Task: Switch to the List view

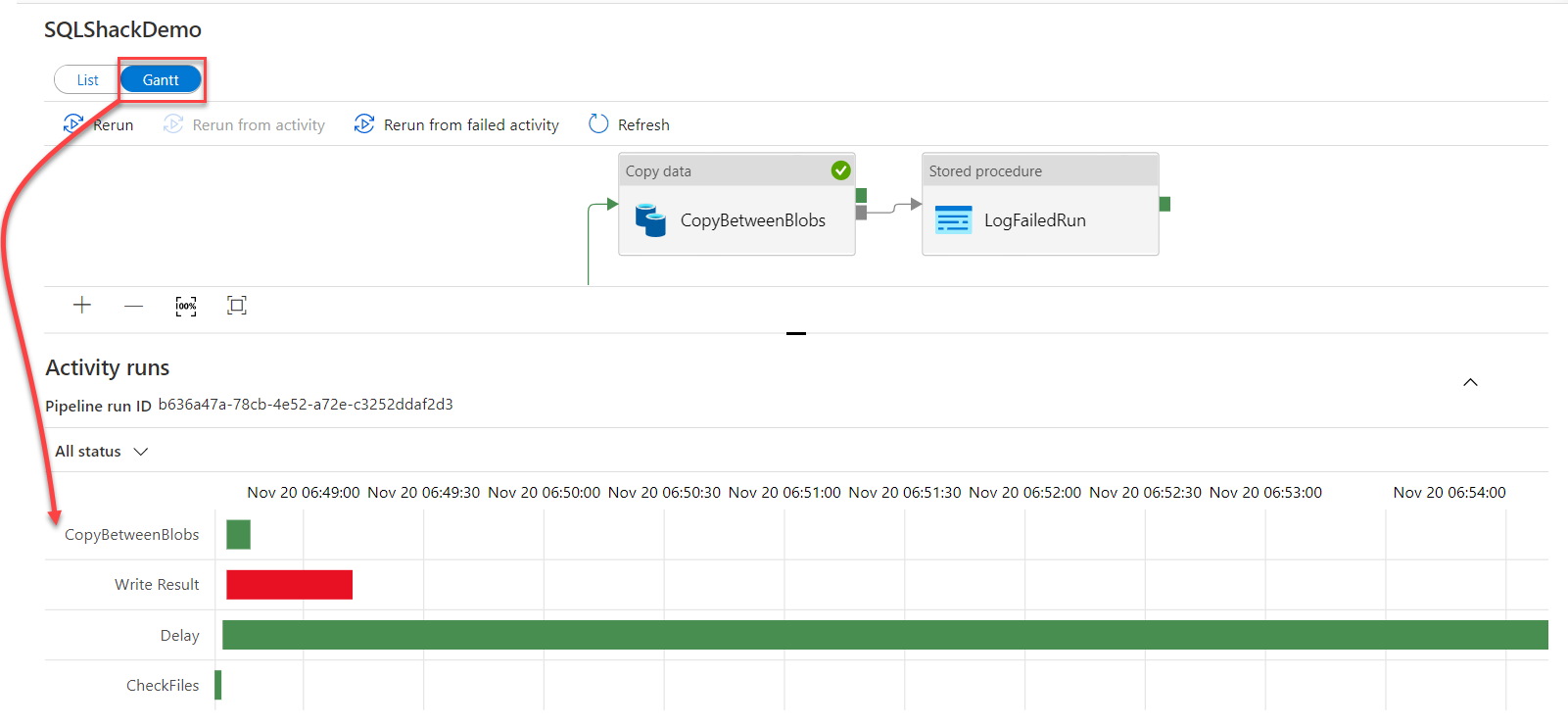Action: (x=87, y=80)
